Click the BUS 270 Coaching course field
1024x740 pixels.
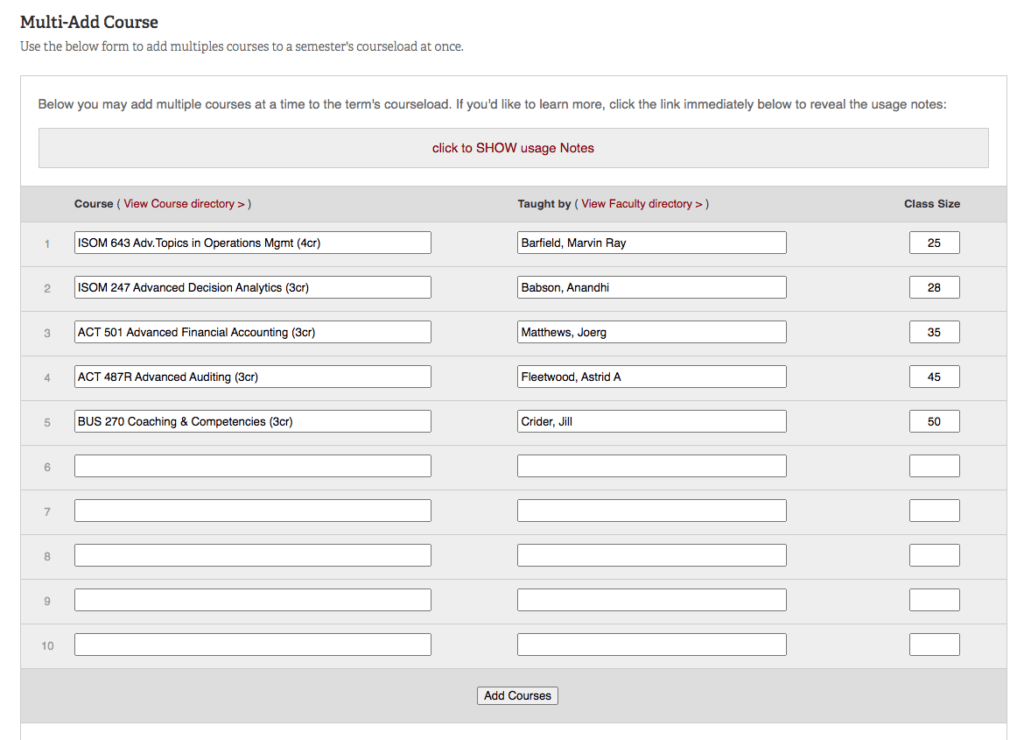[x=252, y=422]
